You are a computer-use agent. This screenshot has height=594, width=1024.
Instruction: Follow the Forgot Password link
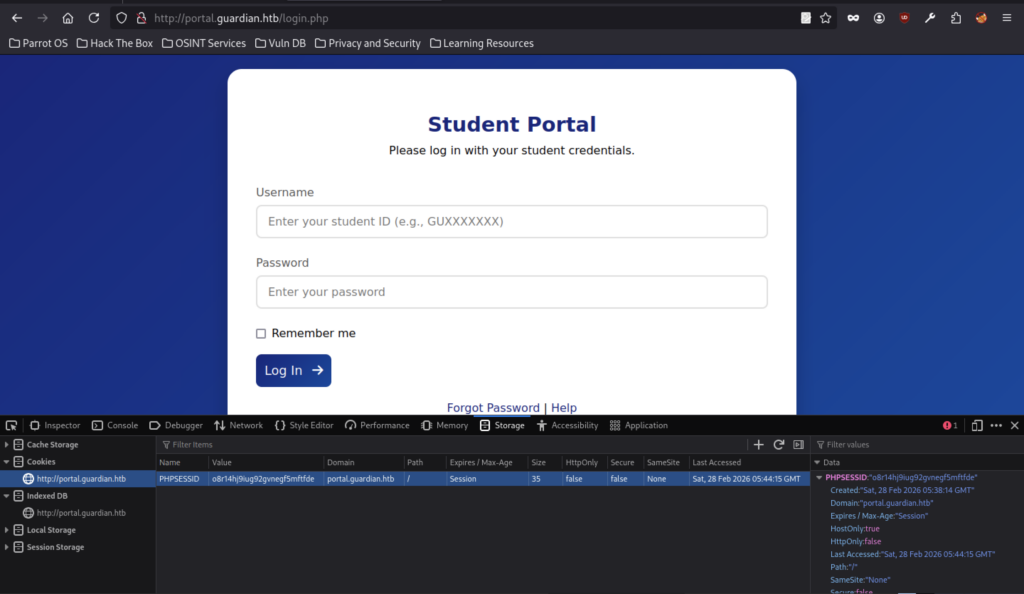coord(493,408)
